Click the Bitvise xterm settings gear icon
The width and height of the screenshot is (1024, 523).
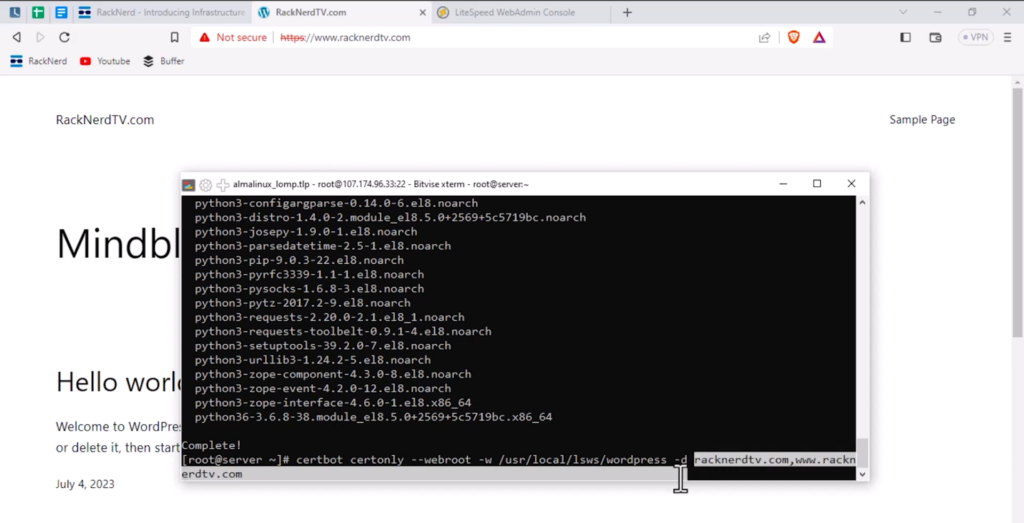tap(205, 184)
